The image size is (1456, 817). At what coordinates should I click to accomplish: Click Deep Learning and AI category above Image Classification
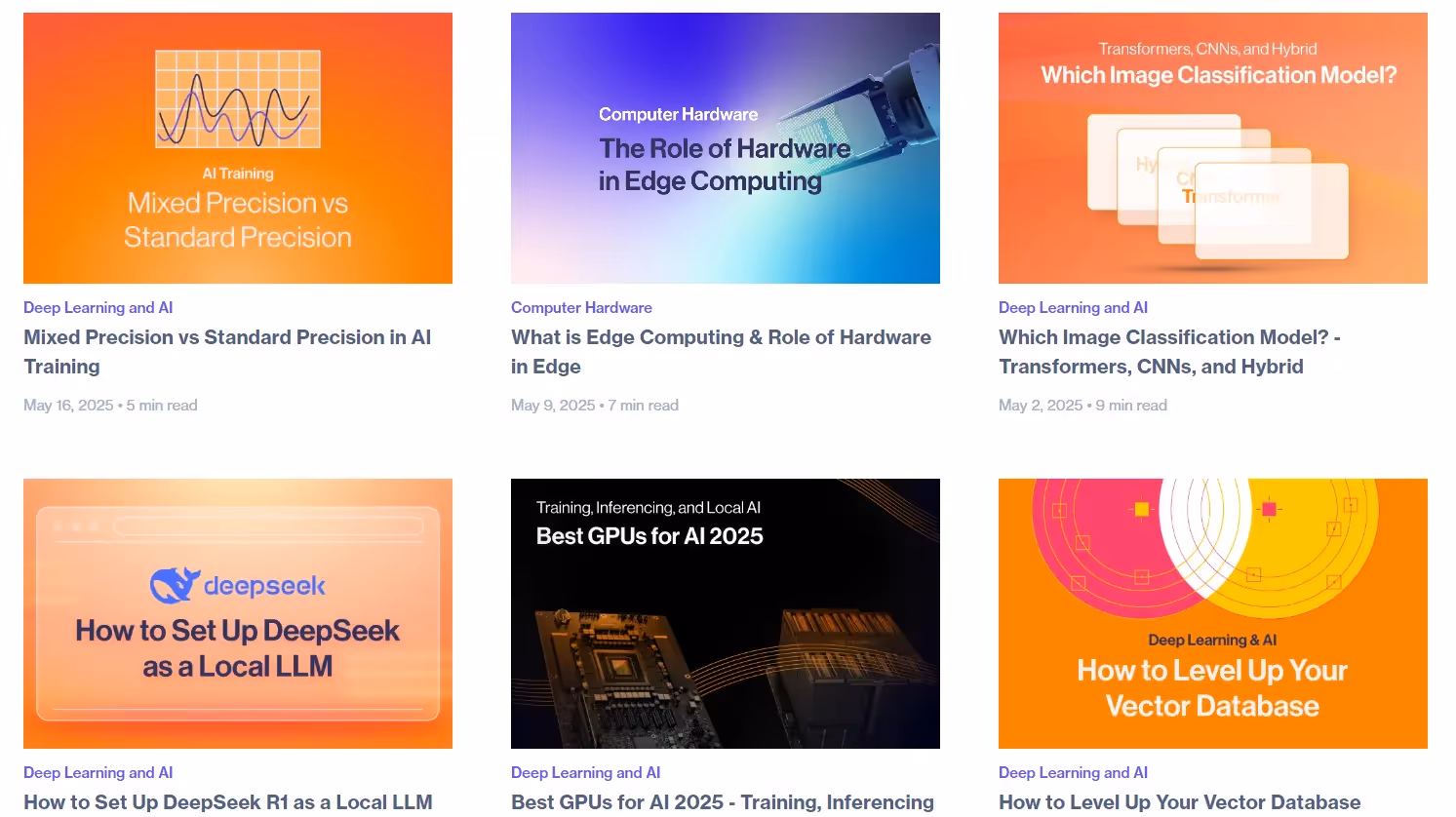click(x=1073, y=307)
